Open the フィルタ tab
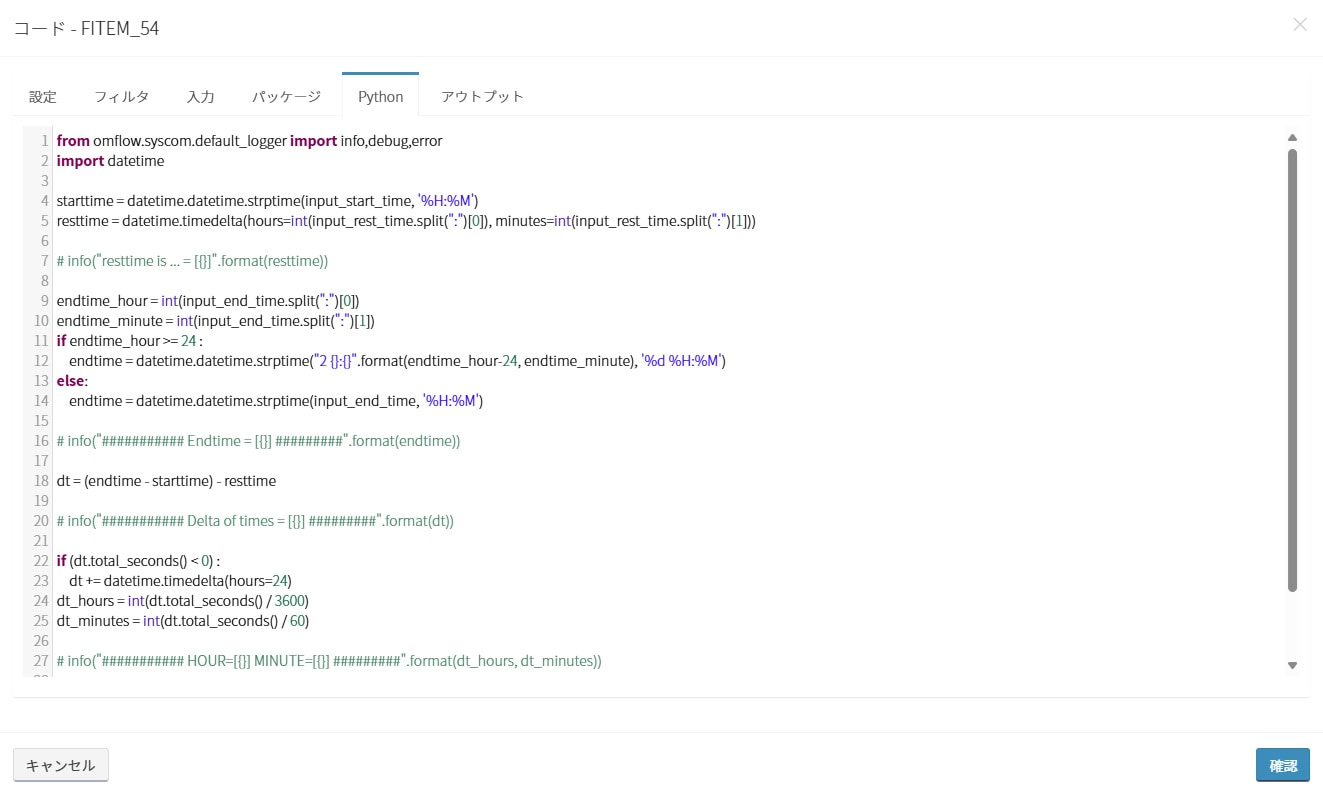This screenshot has width=1323, height=795. pos(121,97)
